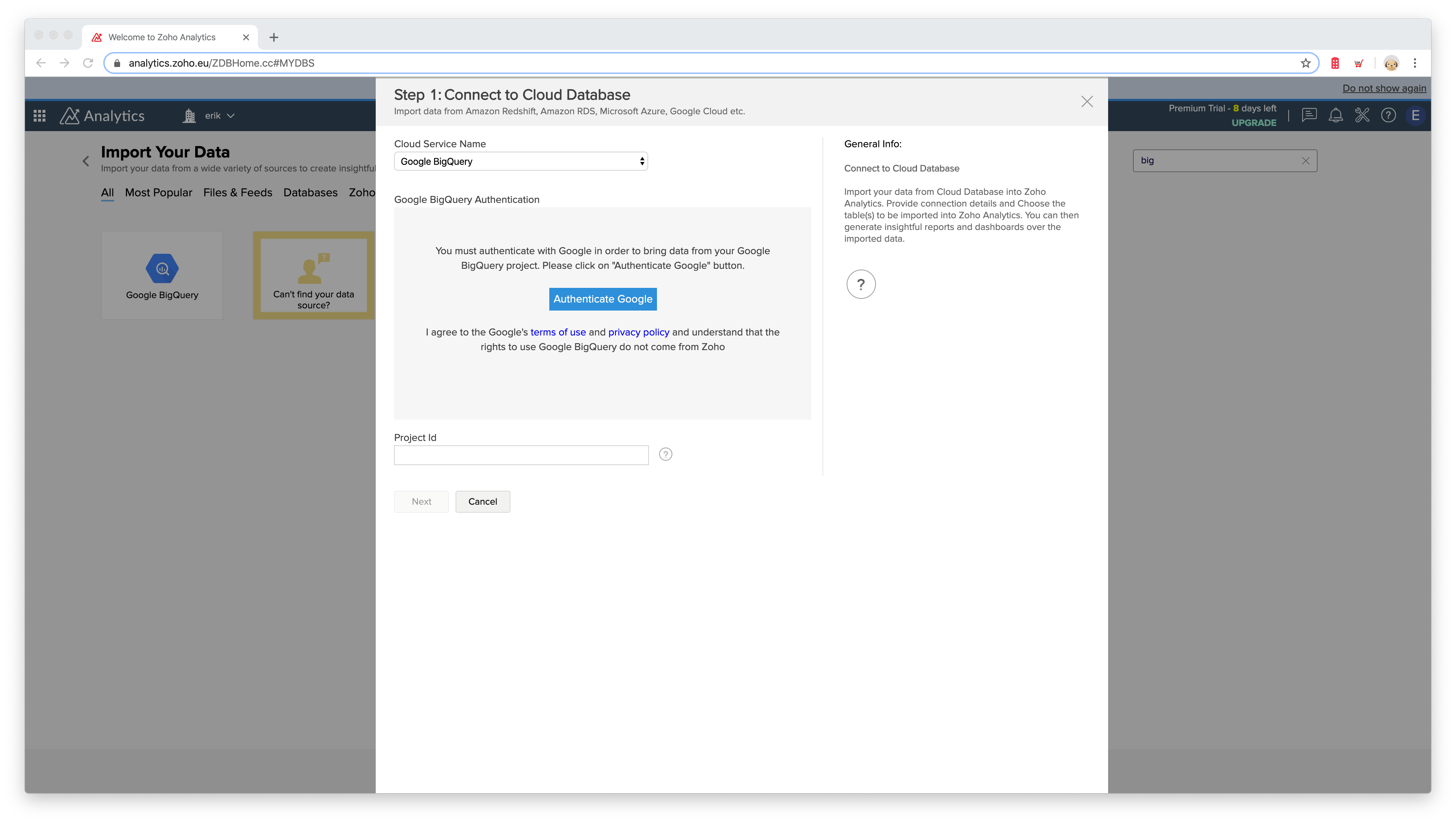This screenshot has width=1456, height=824.
Task: Open the Can't find your data source tile
Action: click(313, 275)
